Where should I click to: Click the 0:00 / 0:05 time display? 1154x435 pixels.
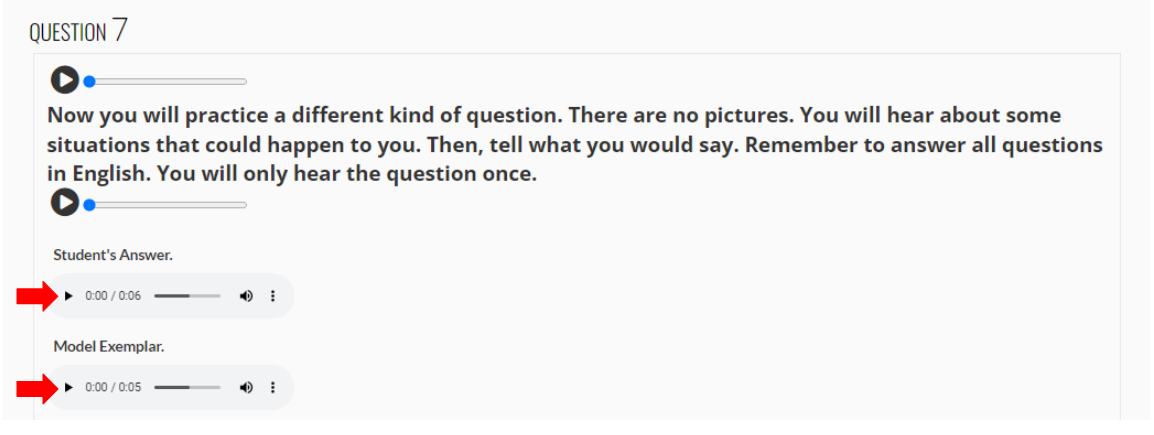(x=113, y=387)
